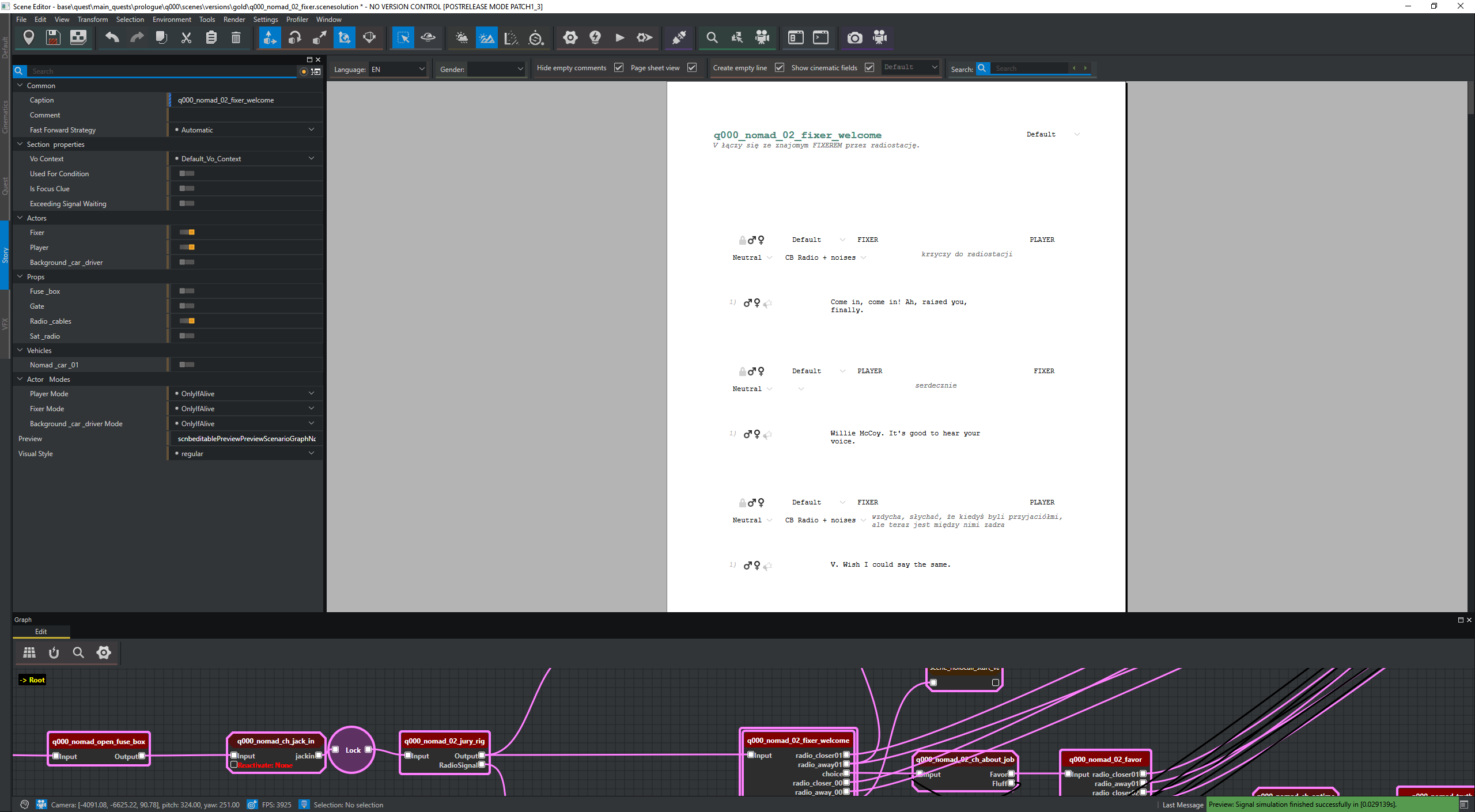The width and height of the screenshot is (1475, 812).
Task: Toggle Page sheet view checkbox
Action: 692,68
